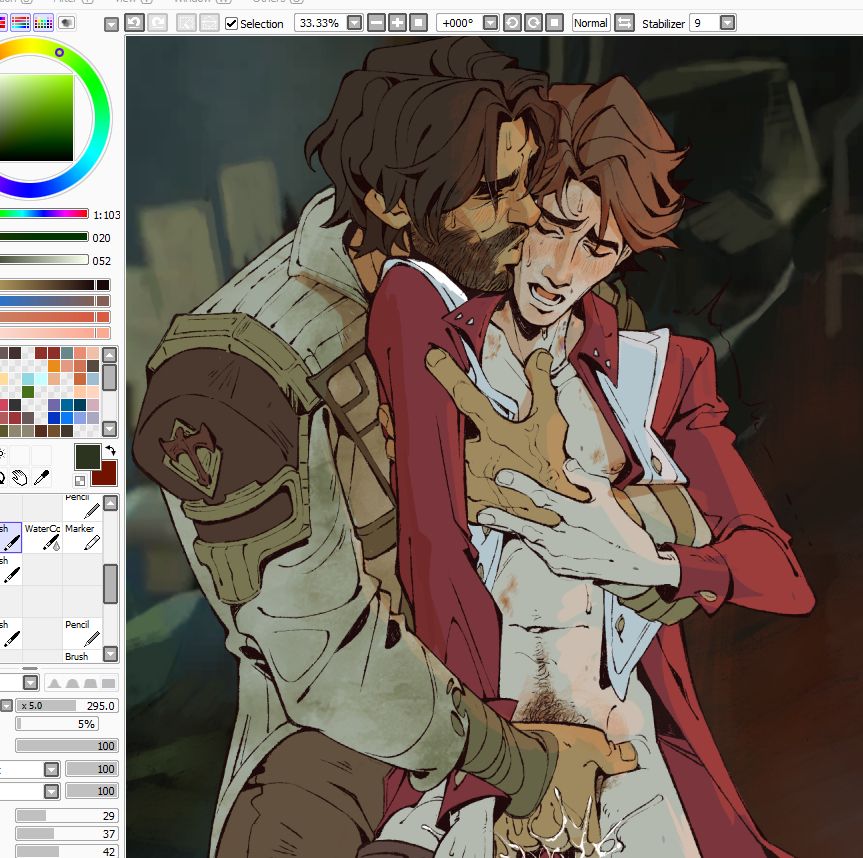Adjust the min size slider showing 5%

click(57, 724)
